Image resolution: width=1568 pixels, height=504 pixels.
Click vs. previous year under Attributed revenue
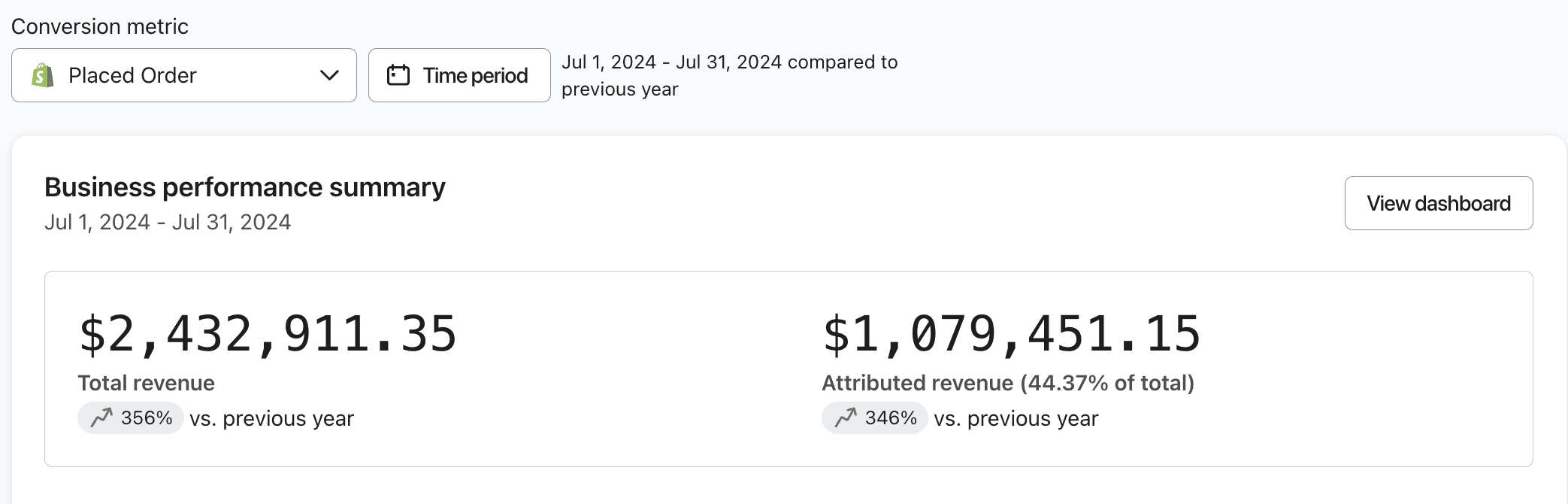click(1016, 418)
